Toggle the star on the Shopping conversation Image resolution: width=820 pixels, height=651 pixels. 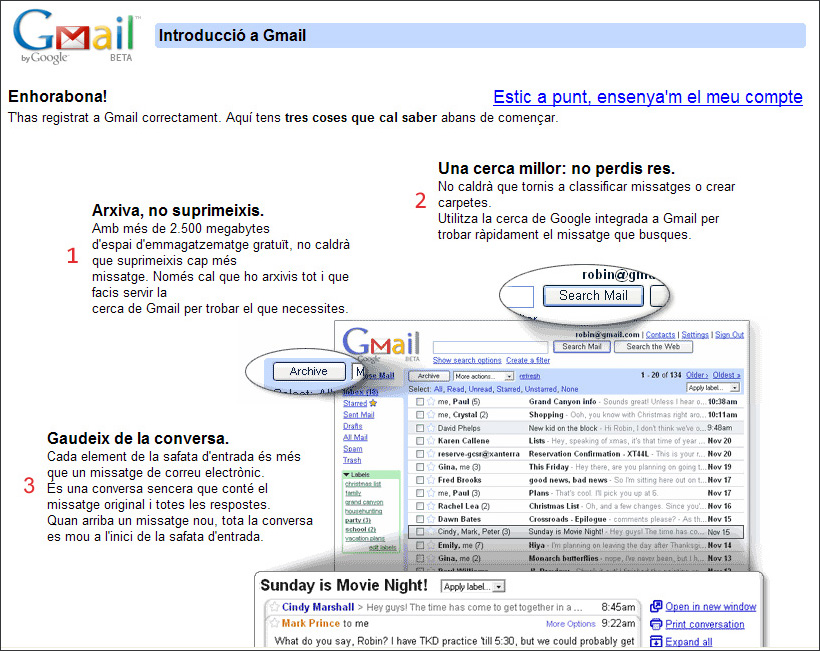(430, 414)
